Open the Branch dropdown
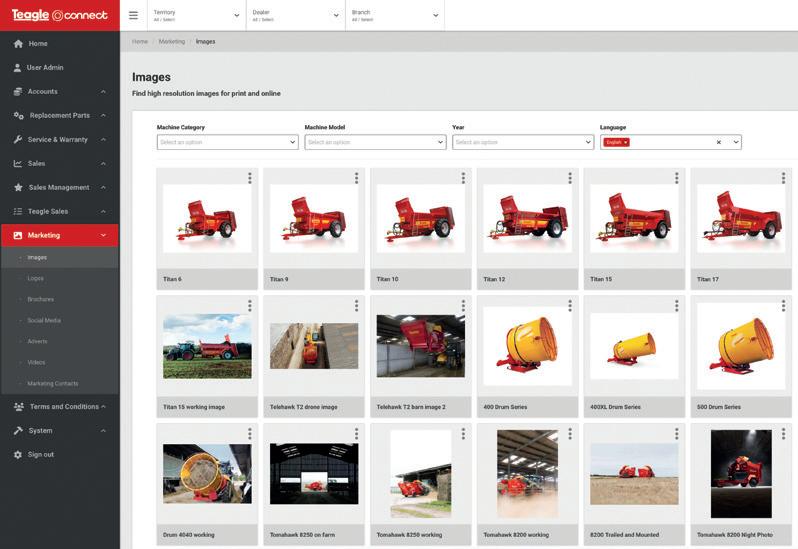The height and width of the screenshot is (549, 798). [395, 15]
